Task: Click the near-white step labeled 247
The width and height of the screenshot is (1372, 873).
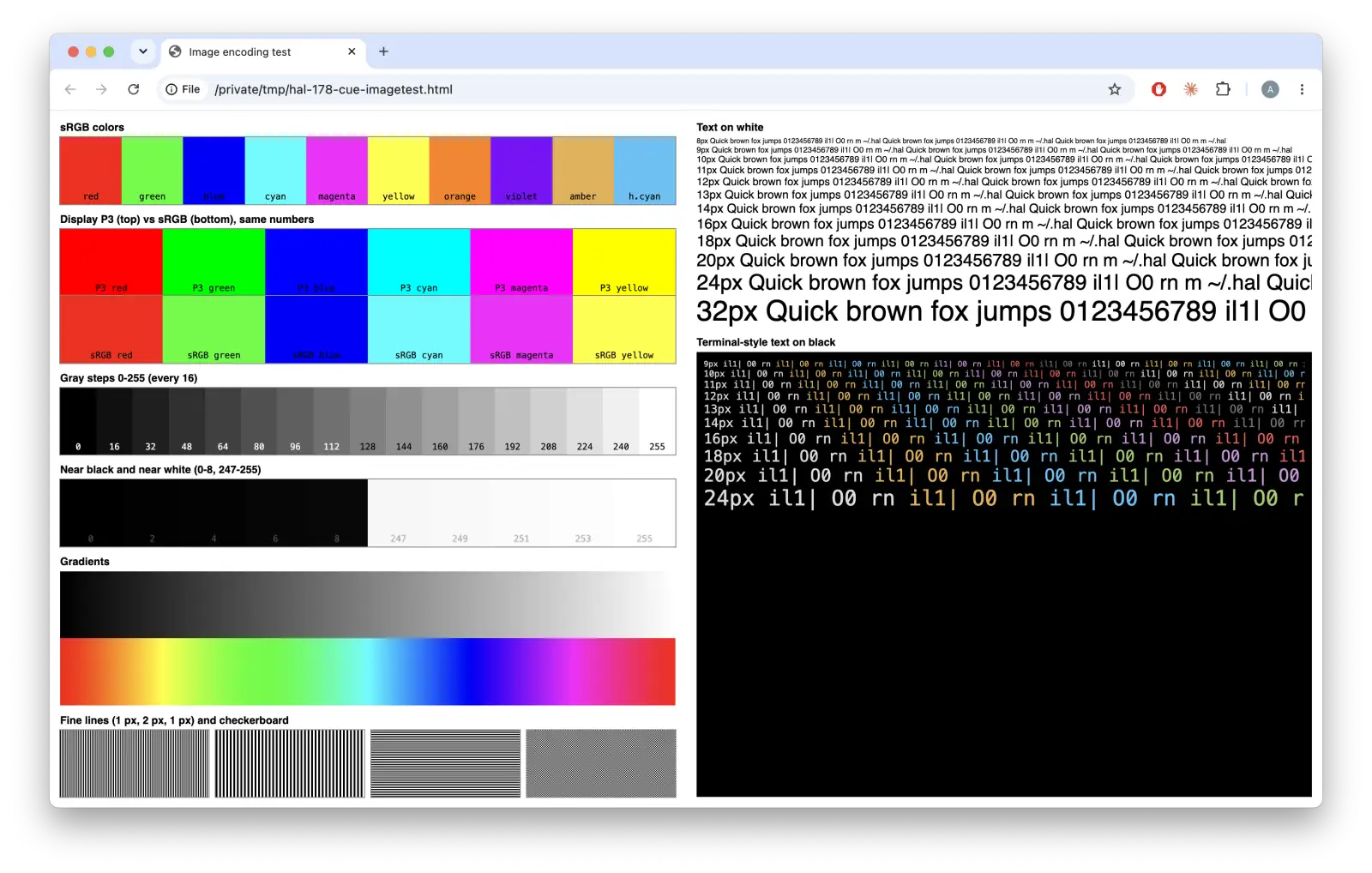Action: 399,513
